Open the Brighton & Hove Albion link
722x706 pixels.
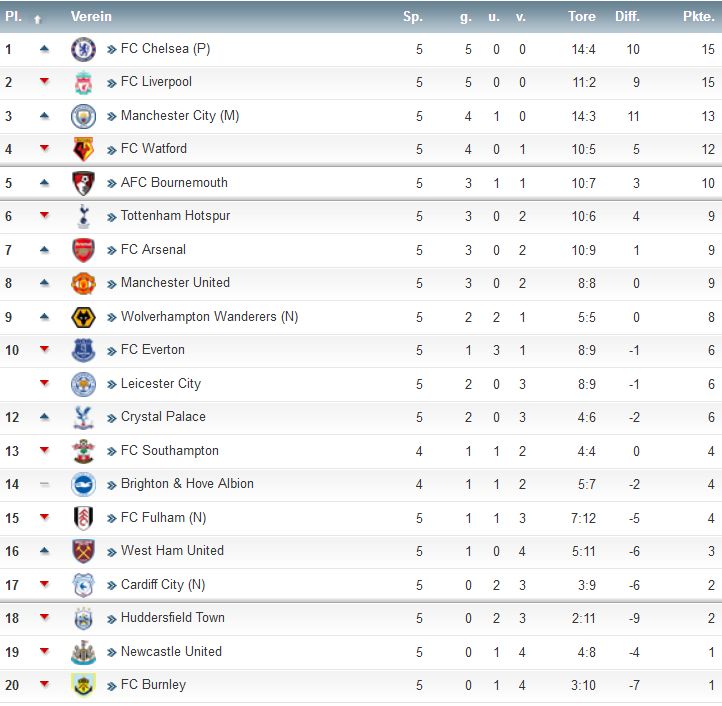tap(187, 484)
